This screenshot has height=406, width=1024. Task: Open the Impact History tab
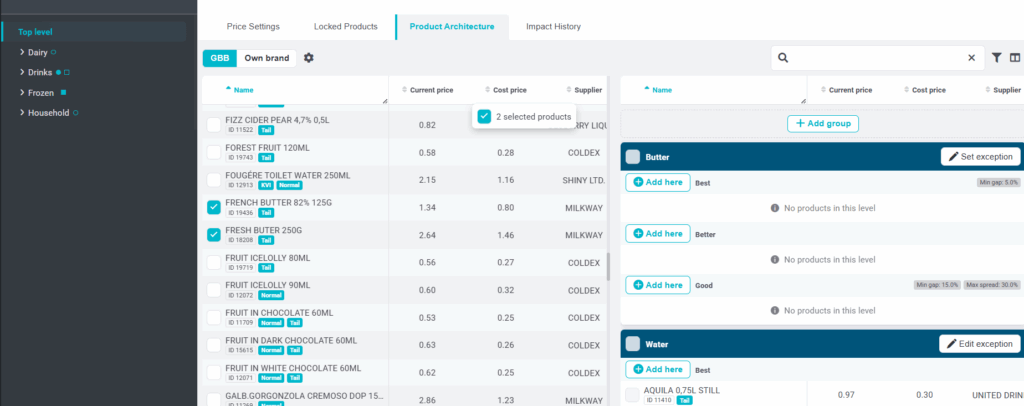553,26
